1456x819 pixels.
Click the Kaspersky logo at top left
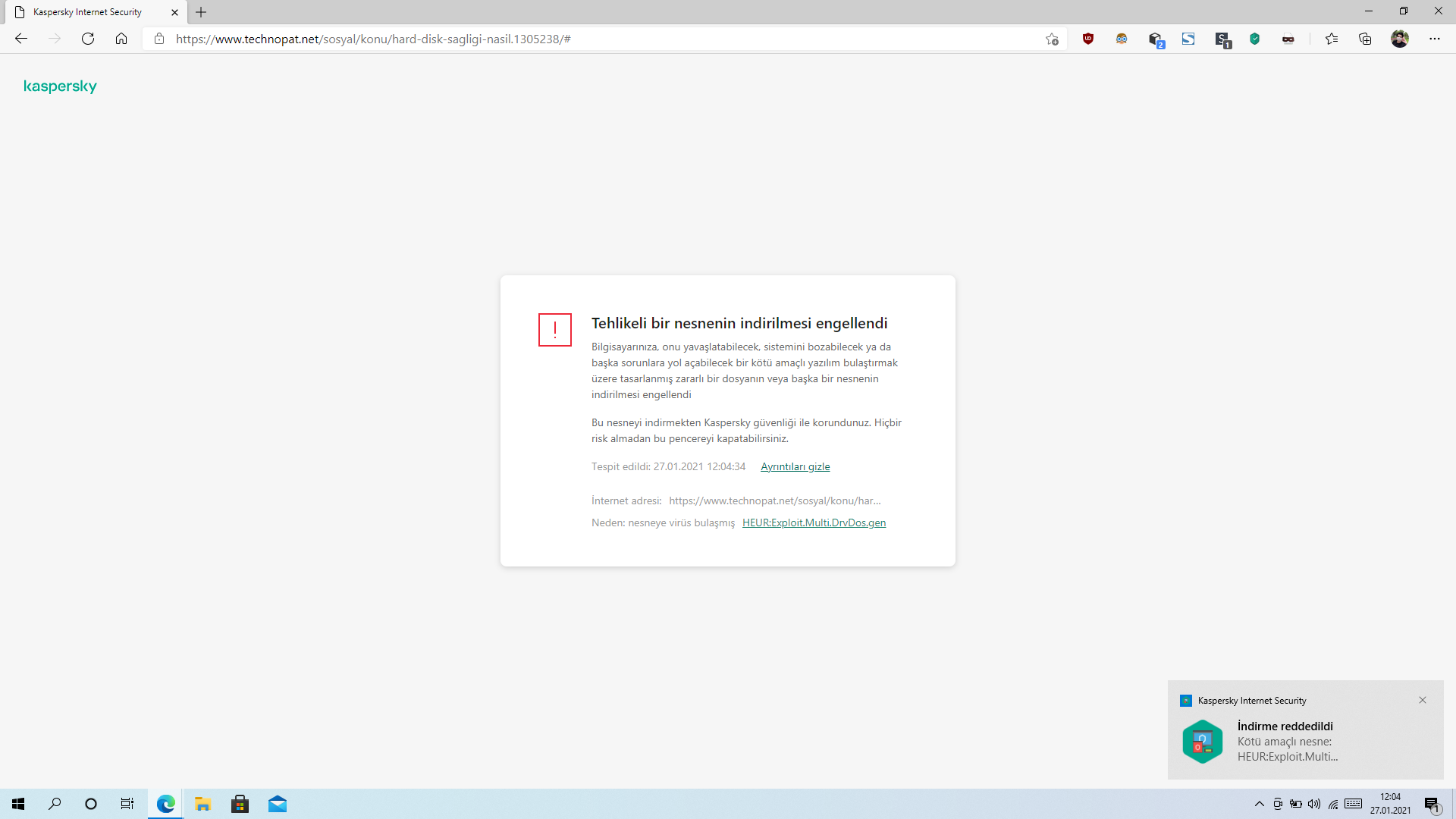coord(60,86)
